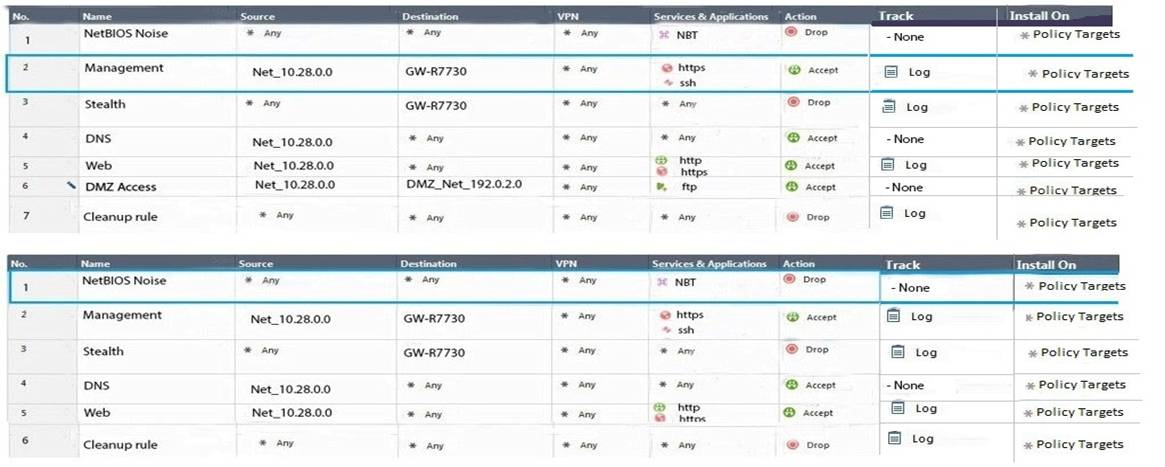Open the None track cell in DMZ Access rule
The image size is (1165, 467).
(x=905, y=188)
